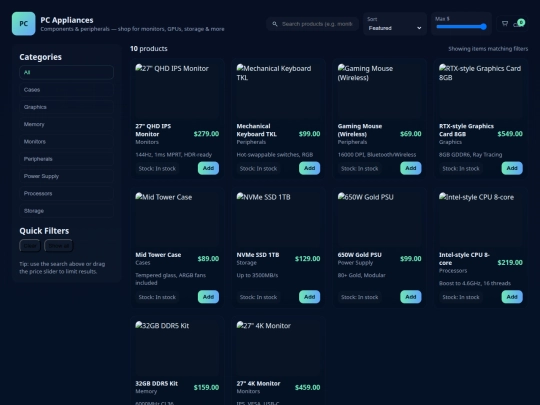Click the $219.00 price
The image size is (540, 405).
pos(510,263)
